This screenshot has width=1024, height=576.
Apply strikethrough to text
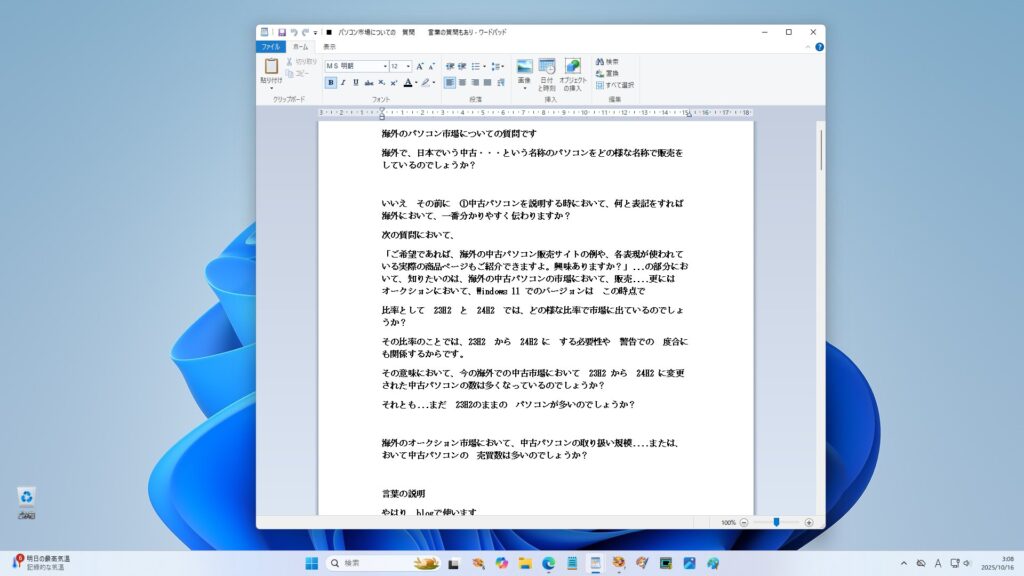tap(369, 82)
